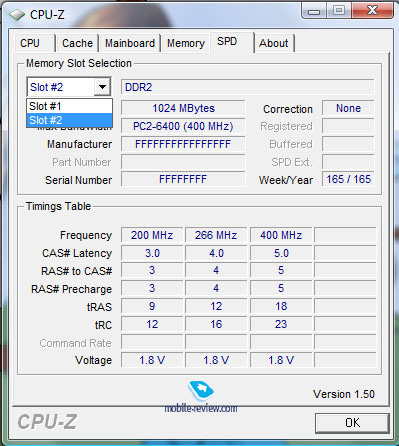The image size is (399, 446).
Task: Go to the Mainboard tab
Action: (130, 43)
